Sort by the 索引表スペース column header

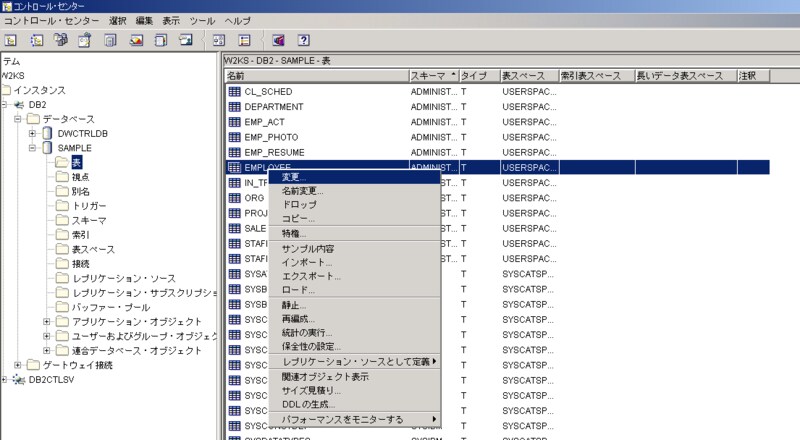(x=597, y=76)
